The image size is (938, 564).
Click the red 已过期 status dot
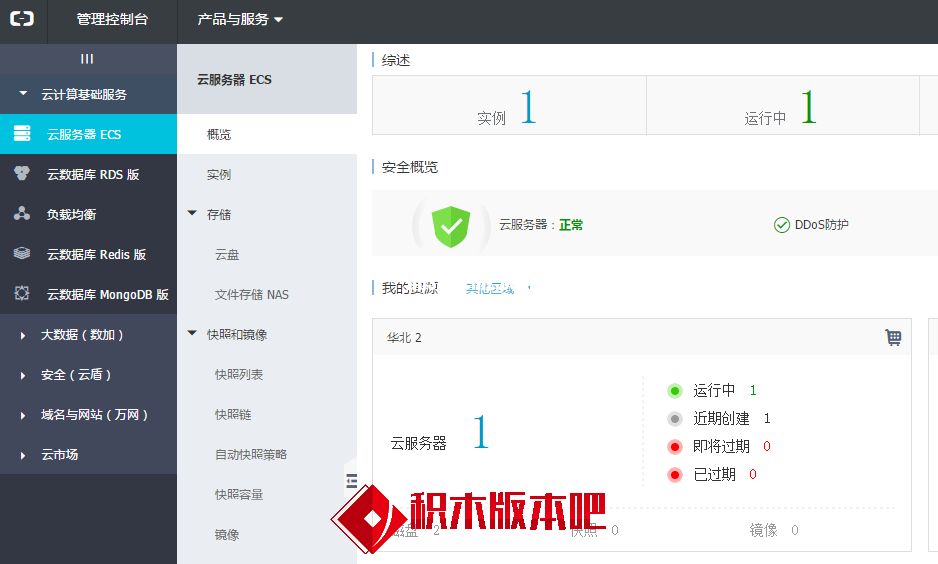pyautogui.click(x=675, y=475)
